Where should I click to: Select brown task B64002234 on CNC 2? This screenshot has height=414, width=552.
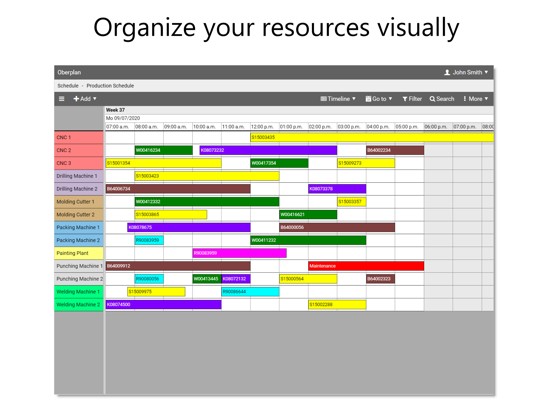[395, 150]
